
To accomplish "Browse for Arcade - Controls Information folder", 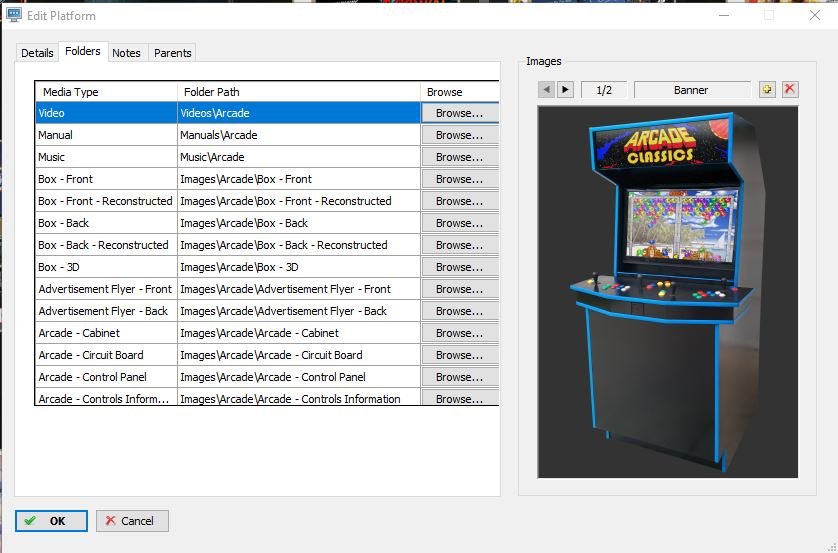I will [x=460, y=398].
